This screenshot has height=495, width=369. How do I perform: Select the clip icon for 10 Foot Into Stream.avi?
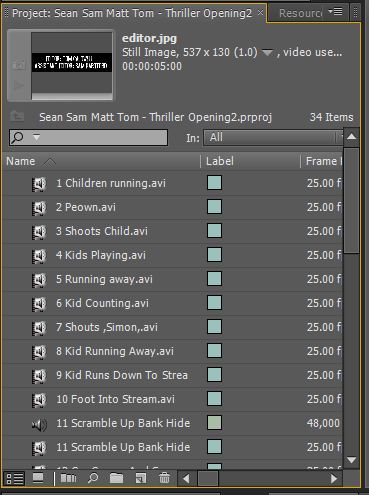coord(39,400)
